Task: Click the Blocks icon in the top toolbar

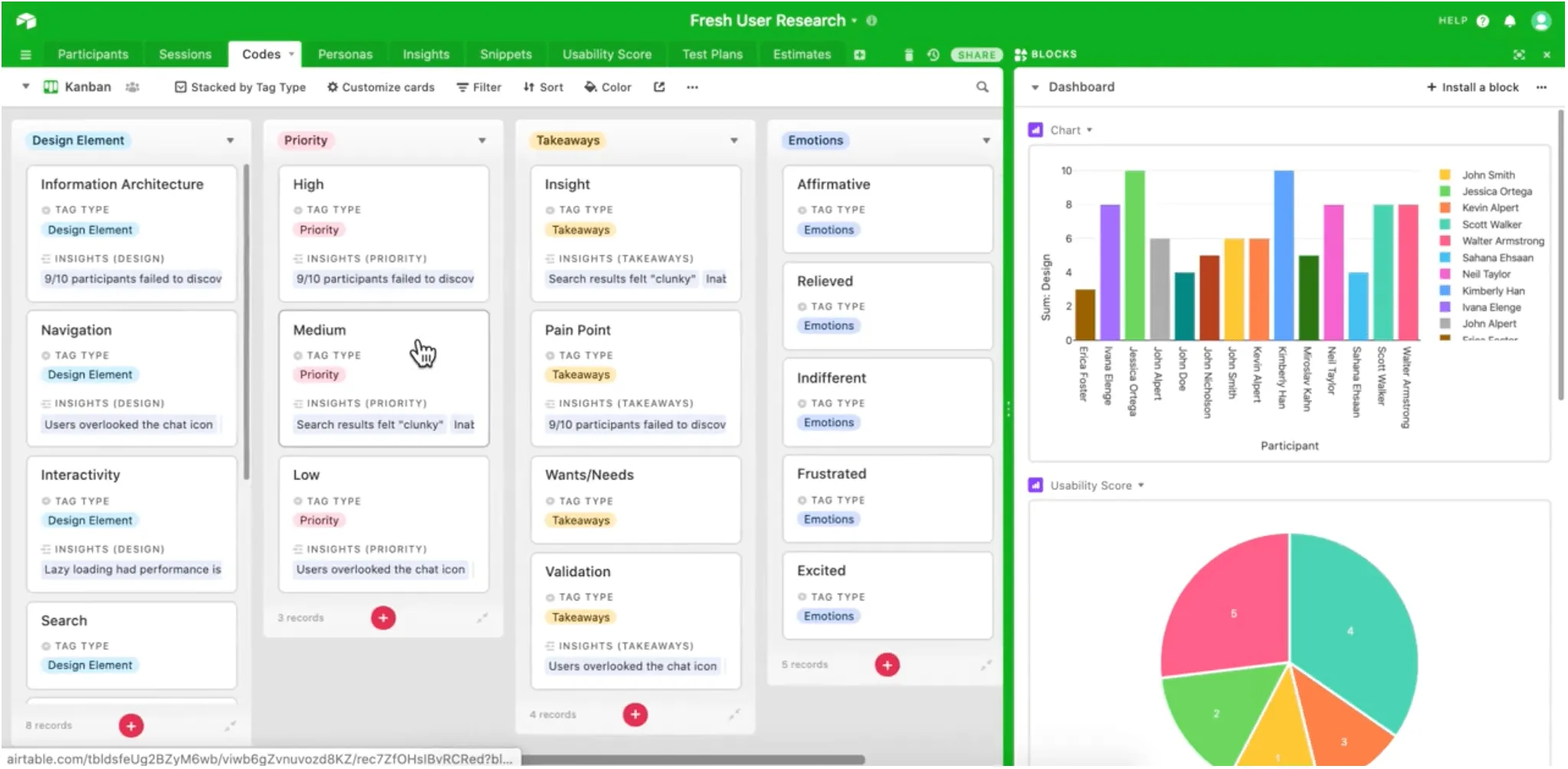Action: 1021,54
